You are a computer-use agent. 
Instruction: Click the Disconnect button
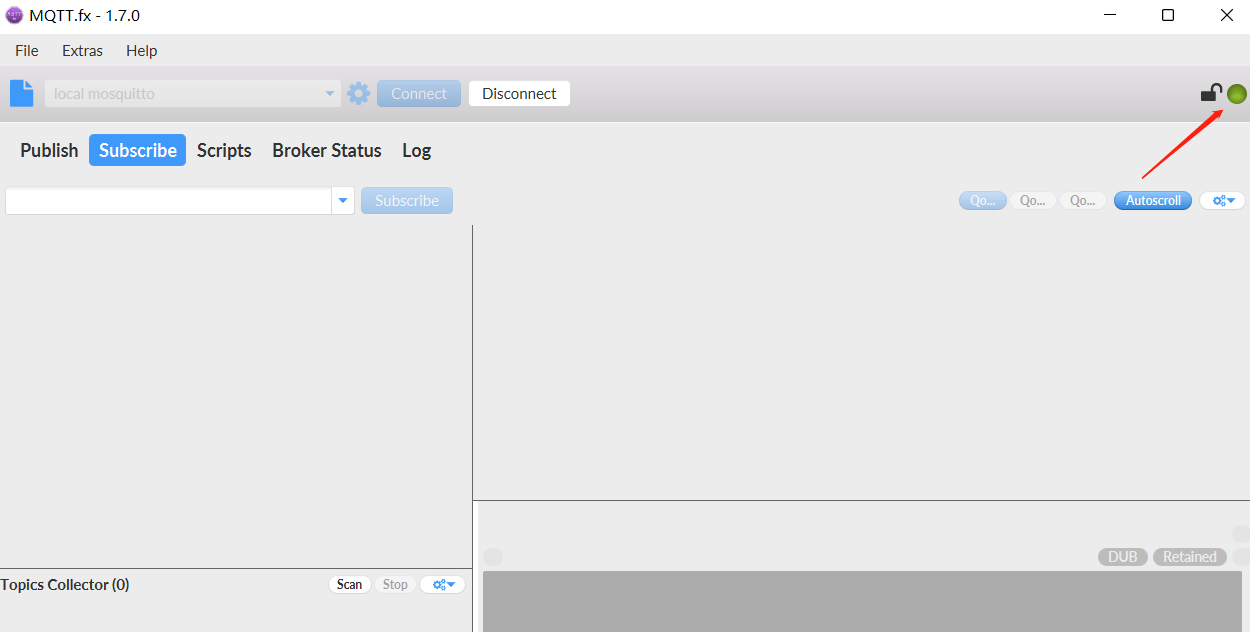(x=519, y=94)
